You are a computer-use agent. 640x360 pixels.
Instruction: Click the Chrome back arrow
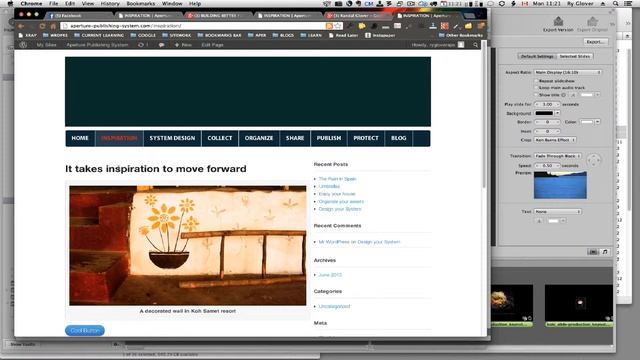[x=21, y=26]
